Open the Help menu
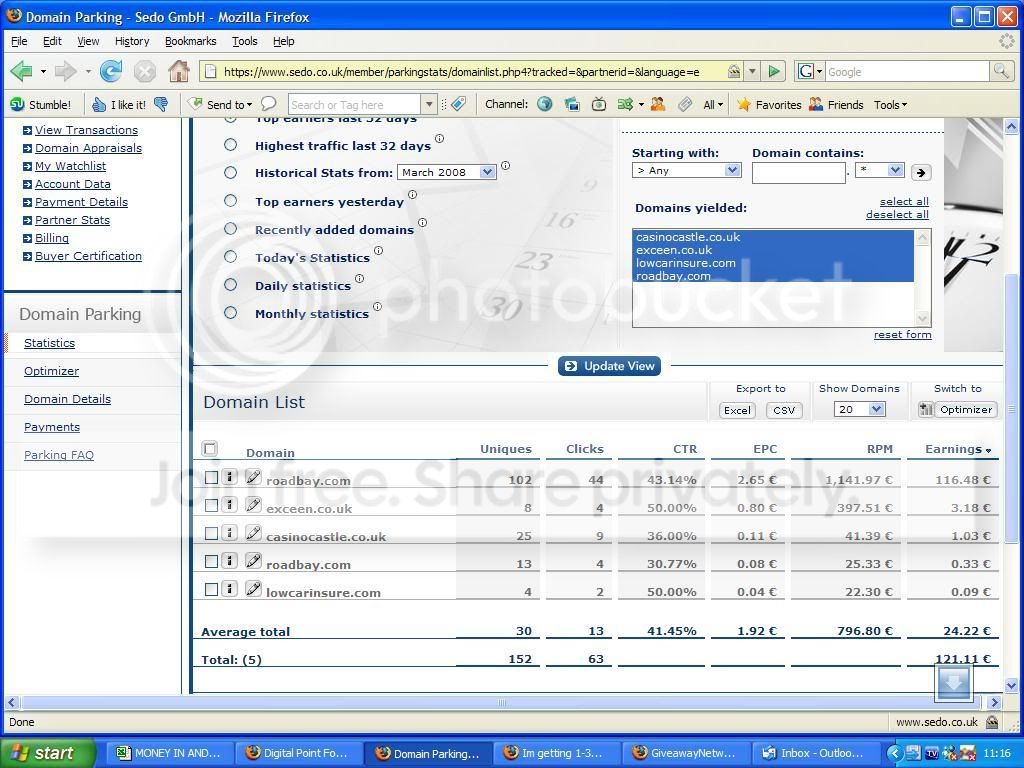The image size is (1024, 768). pos(283,41)
